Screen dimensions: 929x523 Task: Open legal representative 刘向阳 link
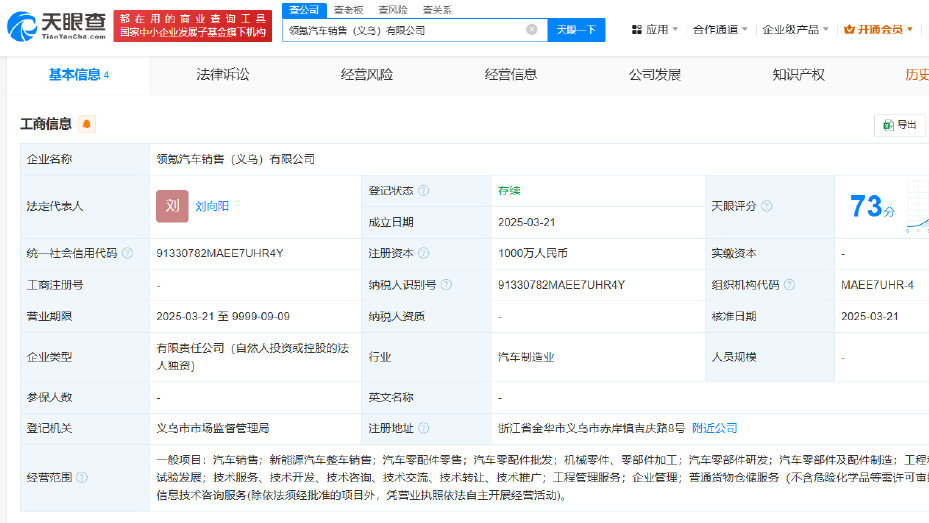click(x=212, y=206)
